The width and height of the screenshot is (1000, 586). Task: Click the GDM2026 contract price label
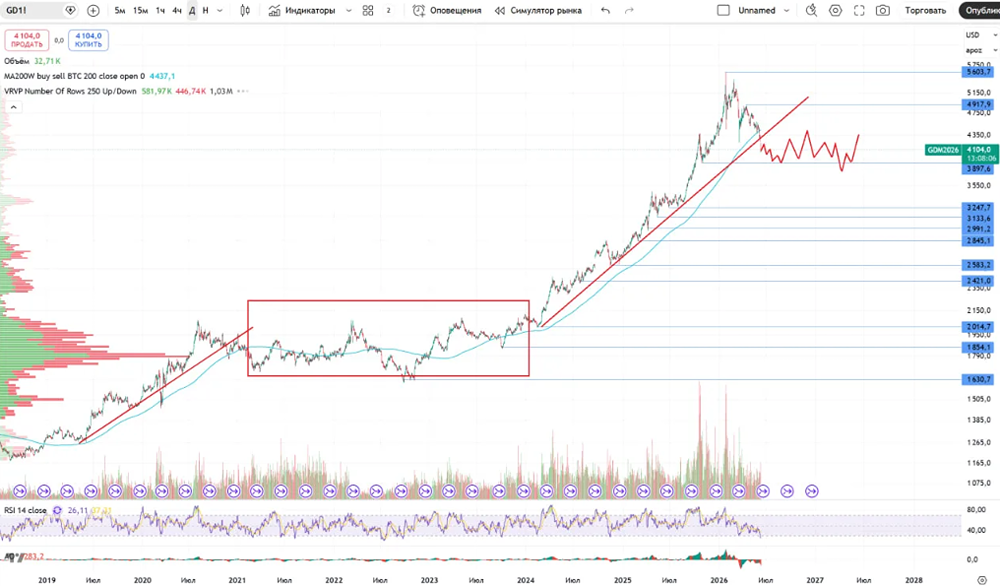(943, 150)
